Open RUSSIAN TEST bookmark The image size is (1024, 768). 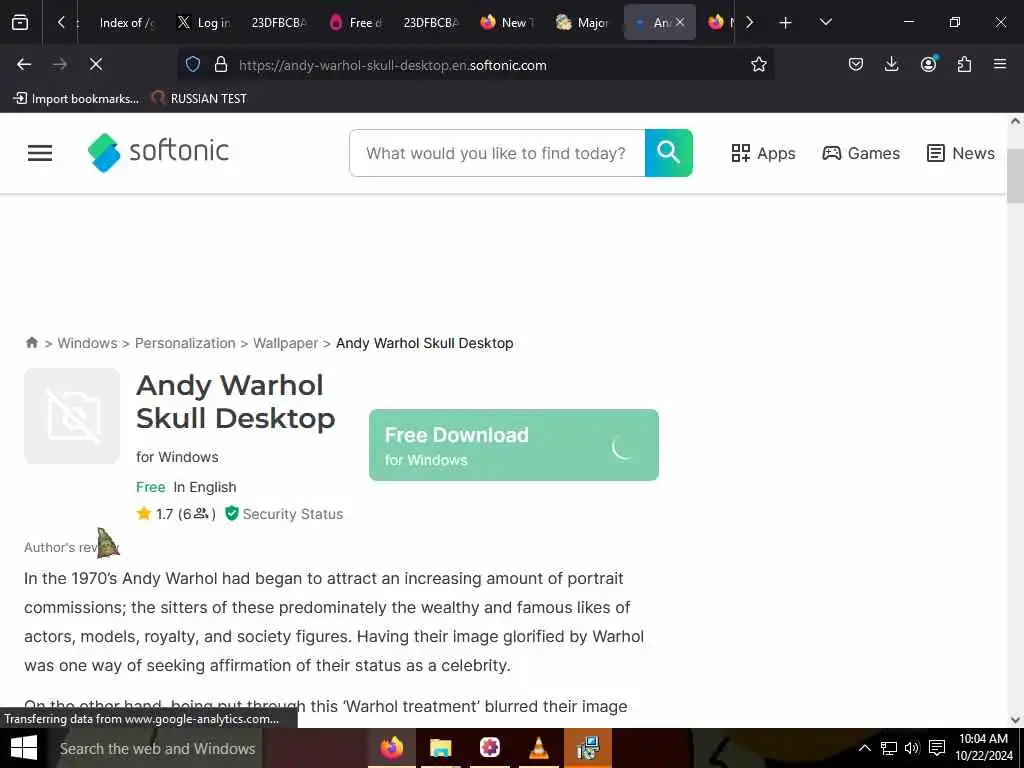199,99
